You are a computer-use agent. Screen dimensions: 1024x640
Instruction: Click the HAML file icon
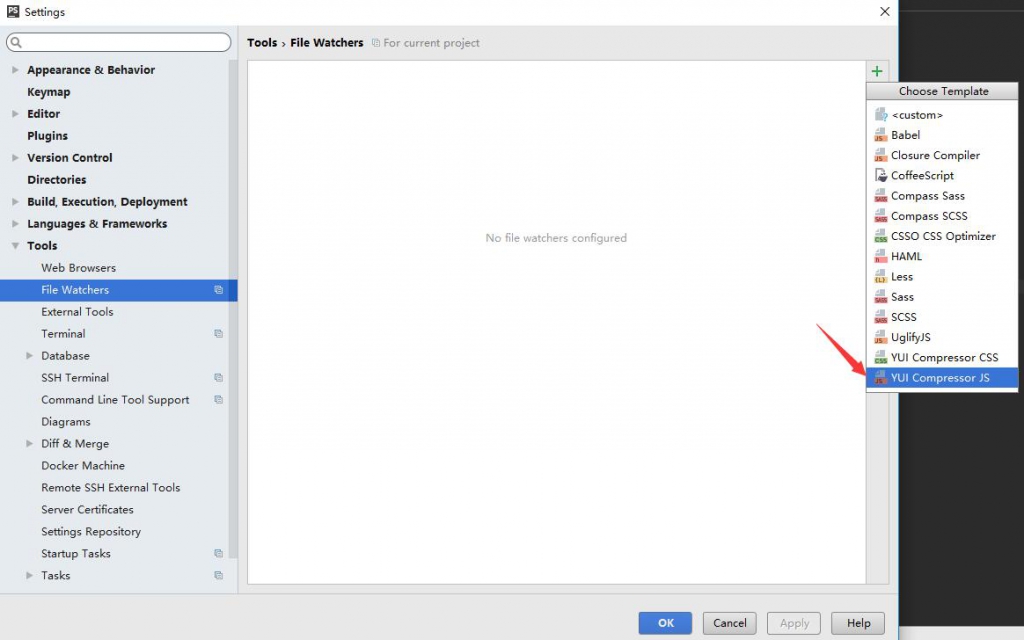[880, 257]
